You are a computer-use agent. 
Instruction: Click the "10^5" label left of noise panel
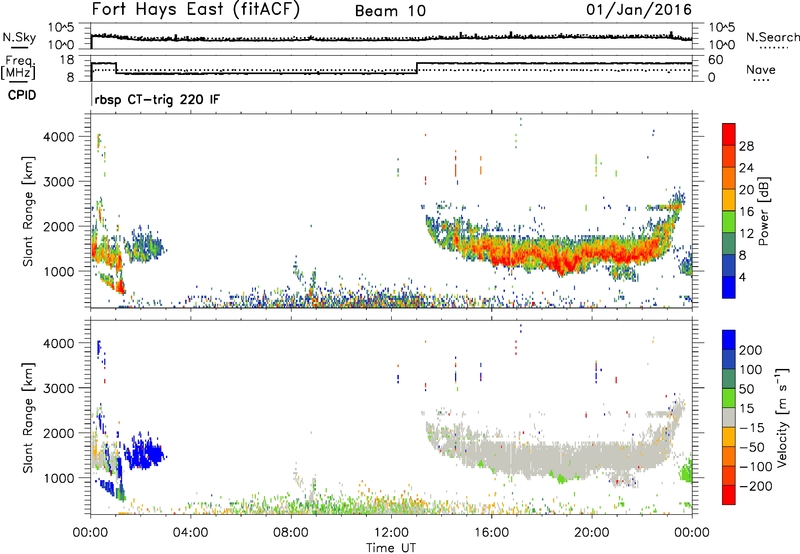61,27
